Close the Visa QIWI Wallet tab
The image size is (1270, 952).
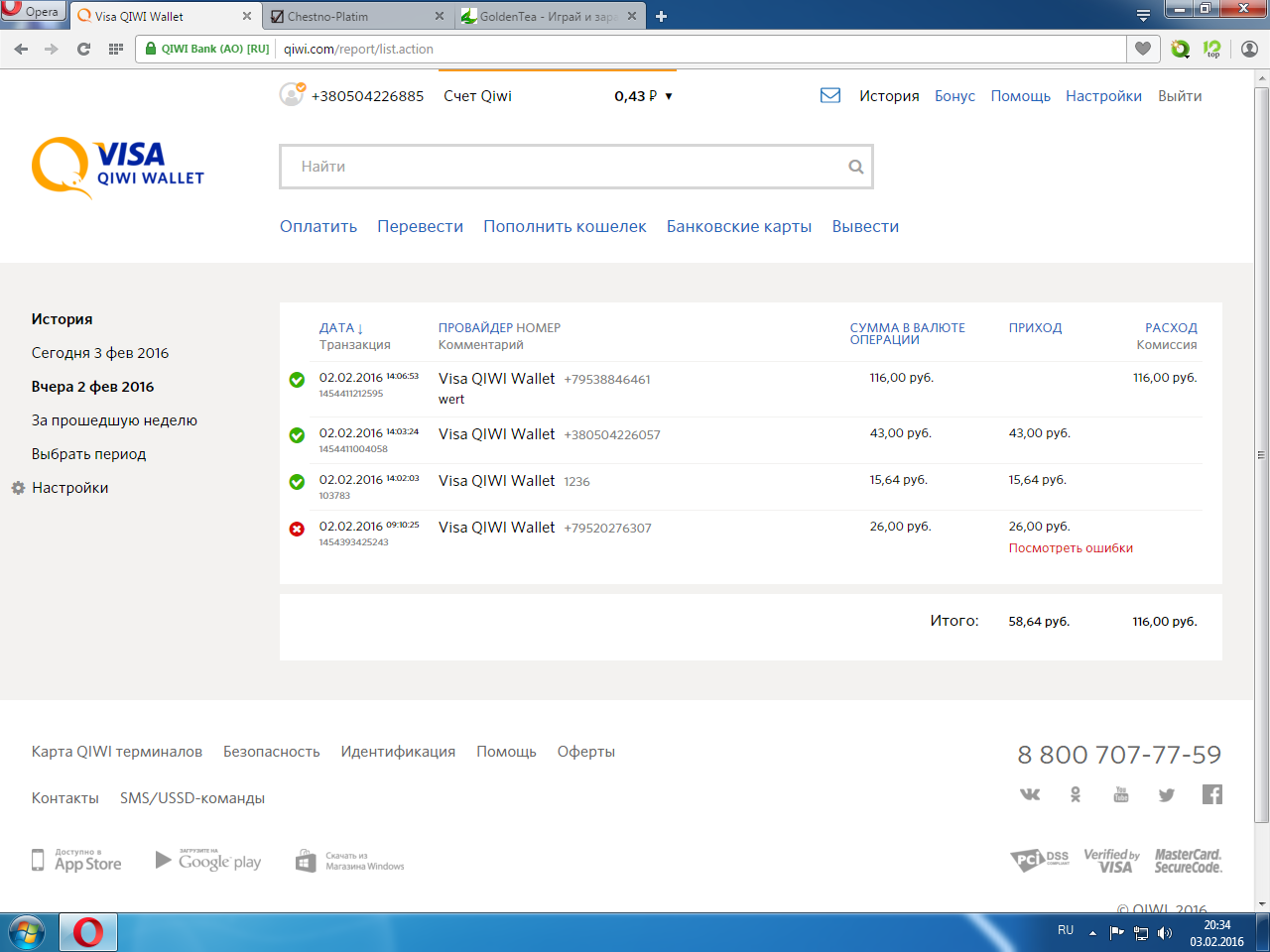247,16
